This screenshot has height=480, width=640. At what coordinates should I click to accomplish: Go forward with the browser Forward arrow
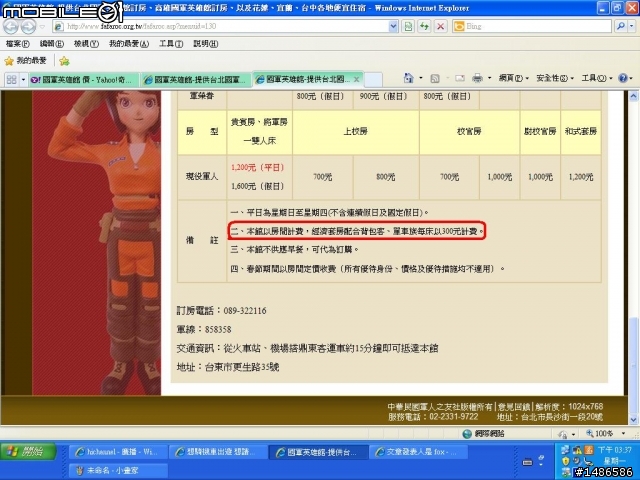28,27
